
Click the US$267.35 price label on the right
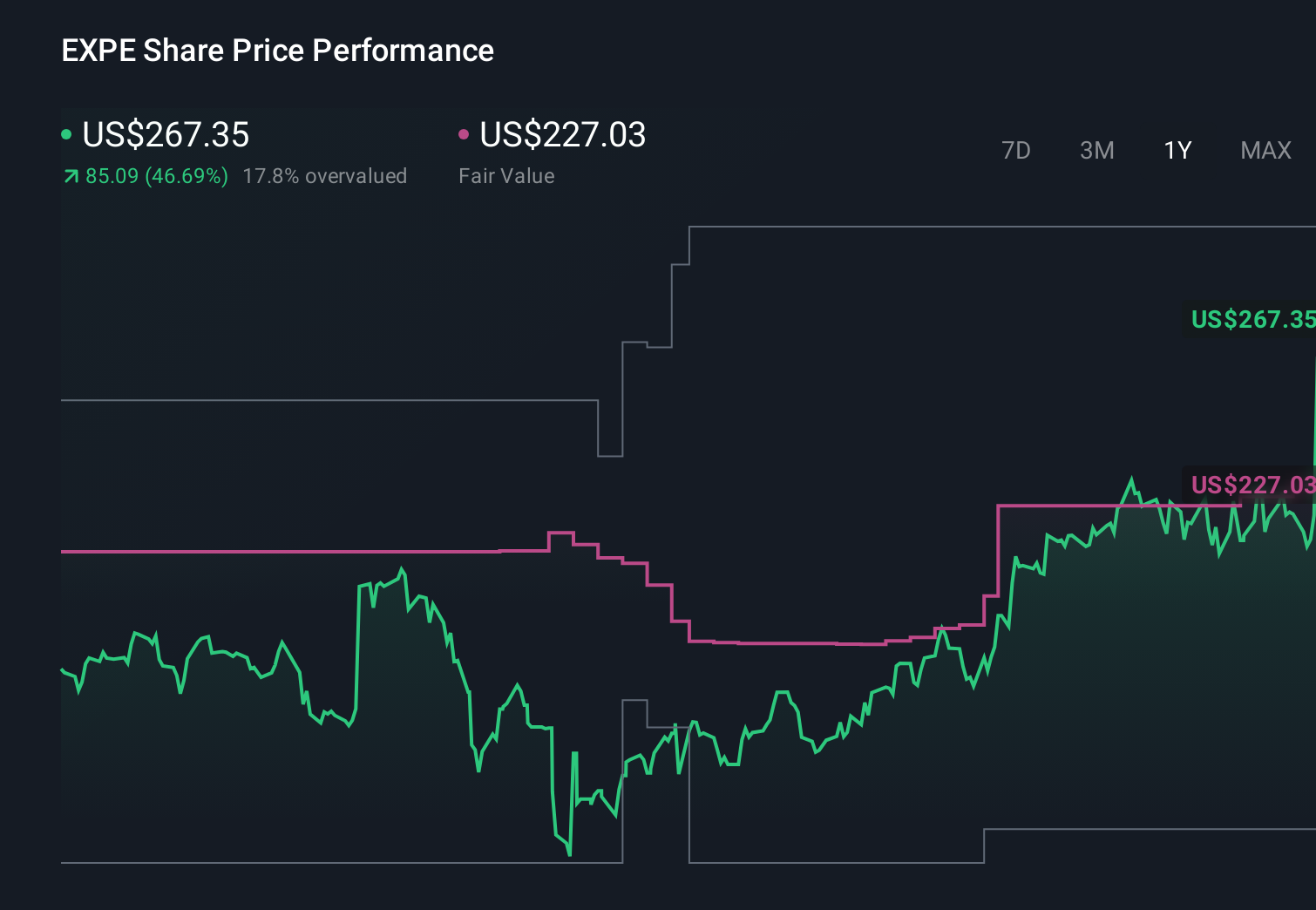pyautogui.click(x=1252, y=320)
